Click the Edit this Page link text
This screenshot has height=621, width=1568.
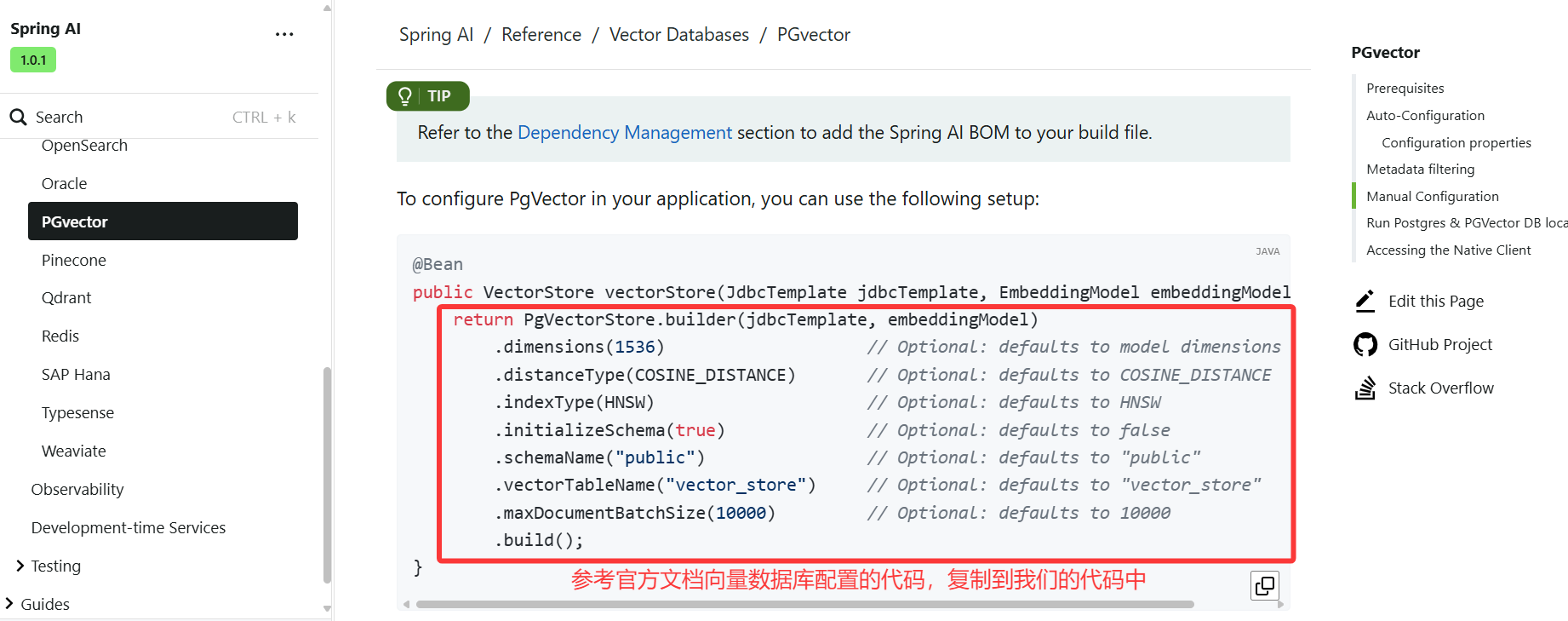coord(1436,301)
